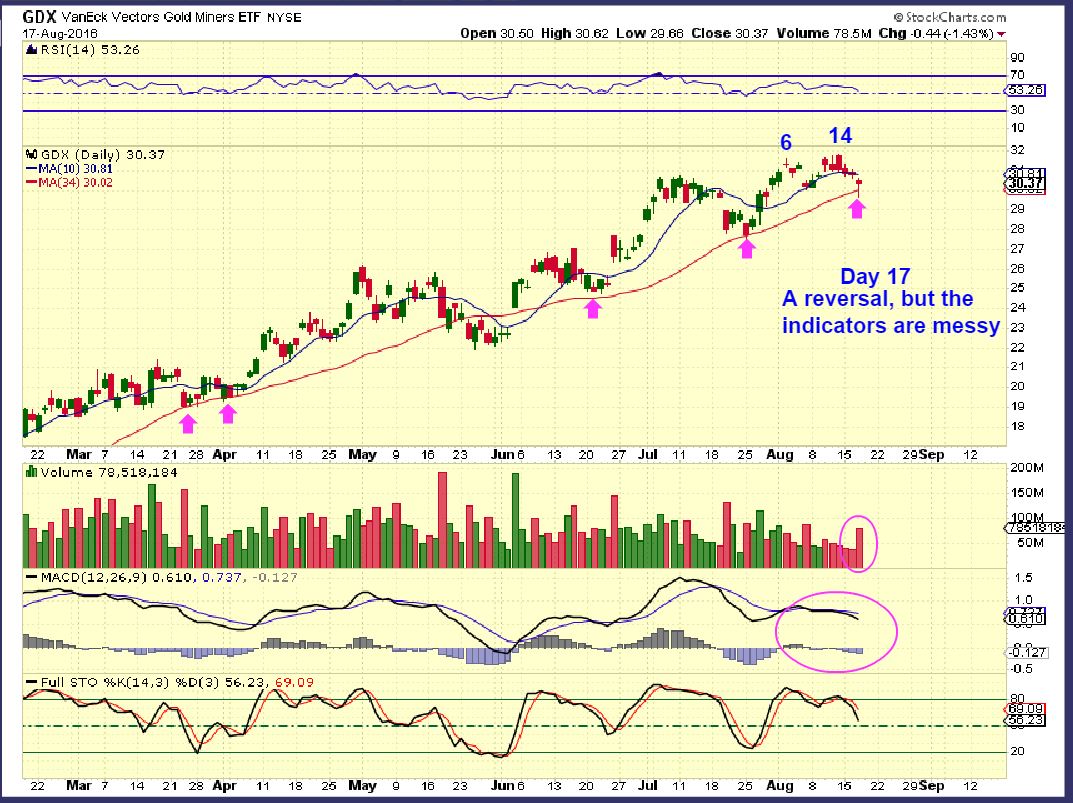Click the Sep label under the stochastic panel
1073x803 pixels.
click(932, 785)
